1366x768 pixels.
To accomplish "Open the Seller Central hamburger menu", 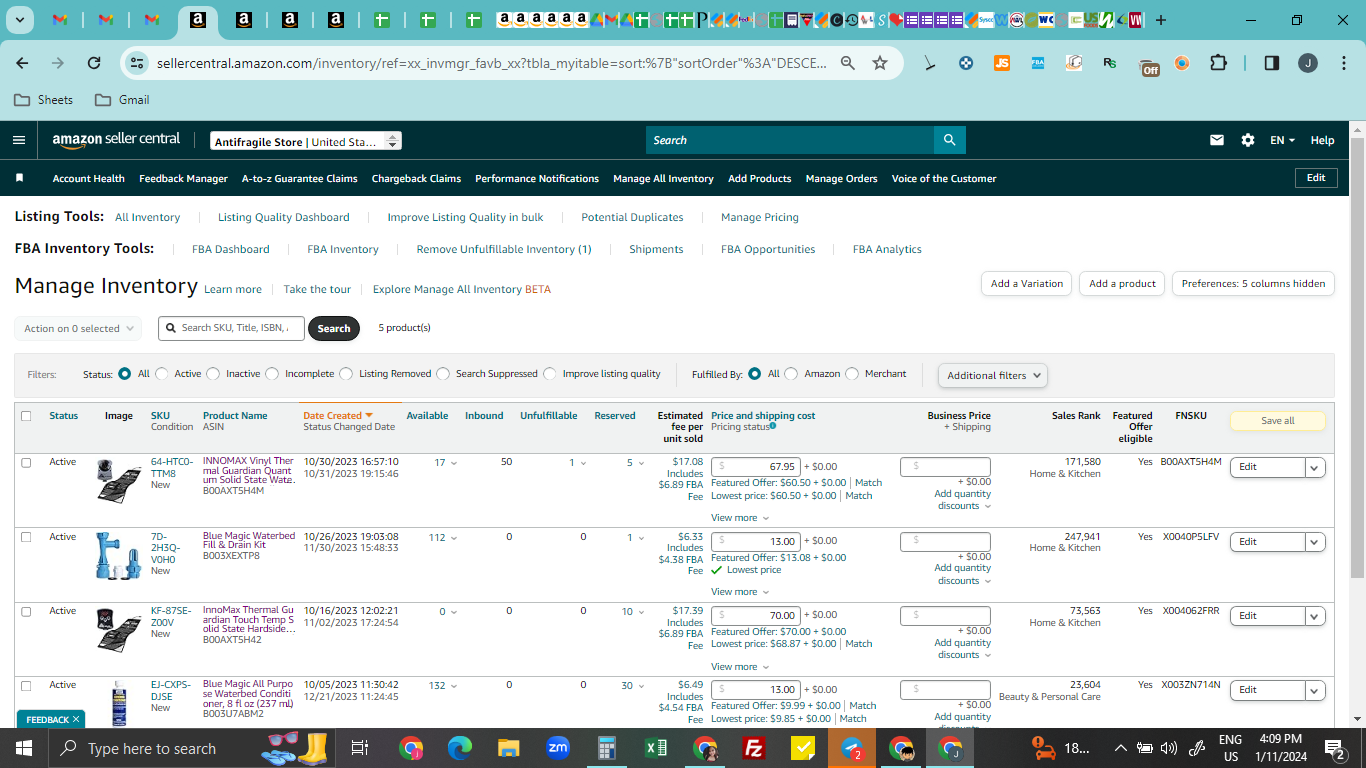I will [x=19, y=140].
